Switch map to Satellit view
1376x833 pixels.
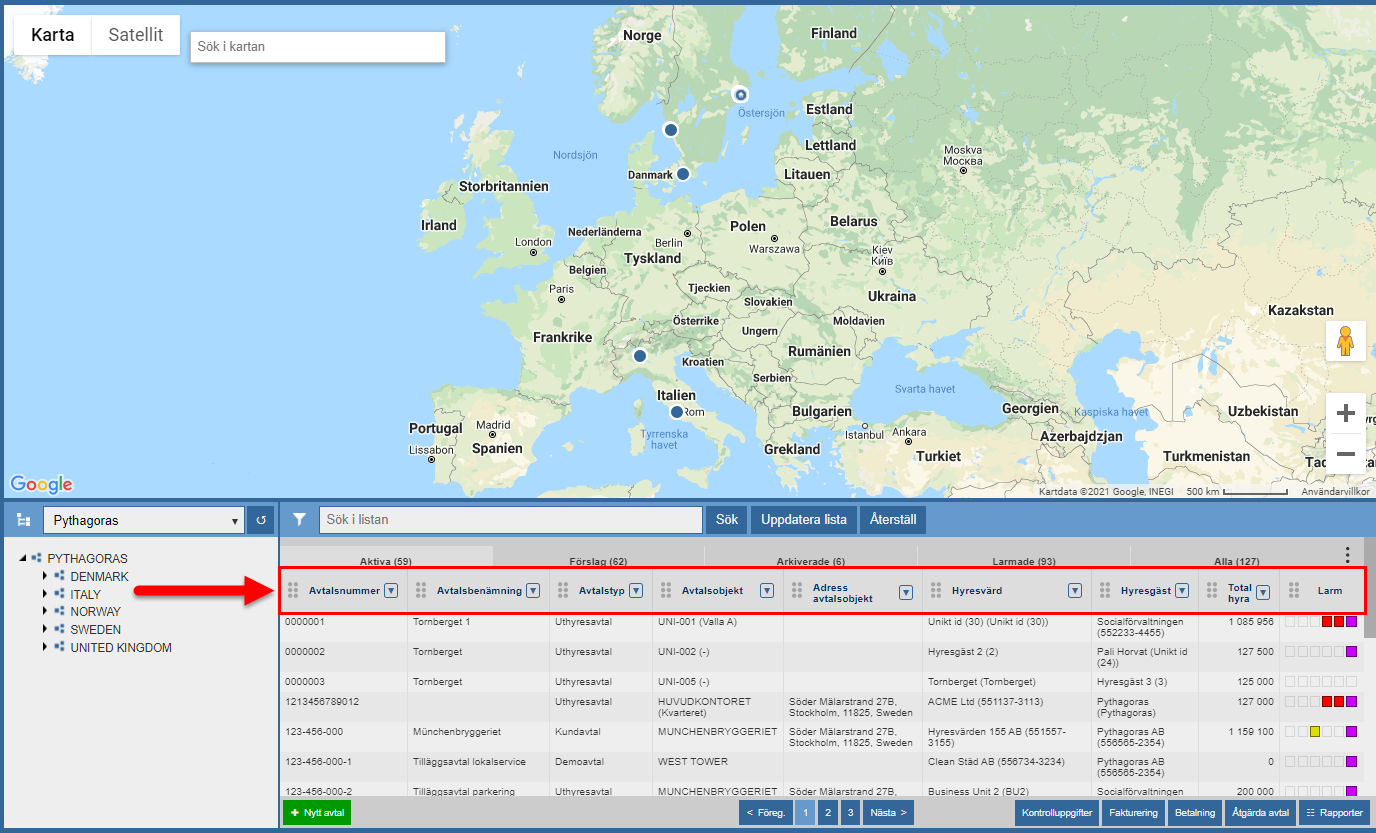click(x=136, y=35)
